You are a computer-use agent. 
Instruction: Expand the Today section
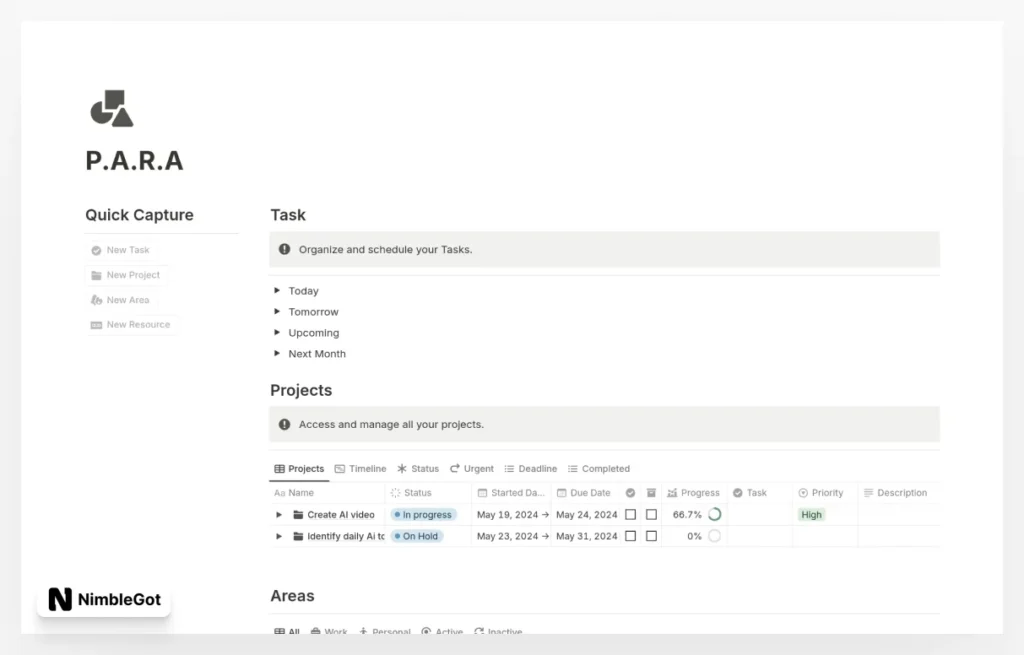pos(277,290)
